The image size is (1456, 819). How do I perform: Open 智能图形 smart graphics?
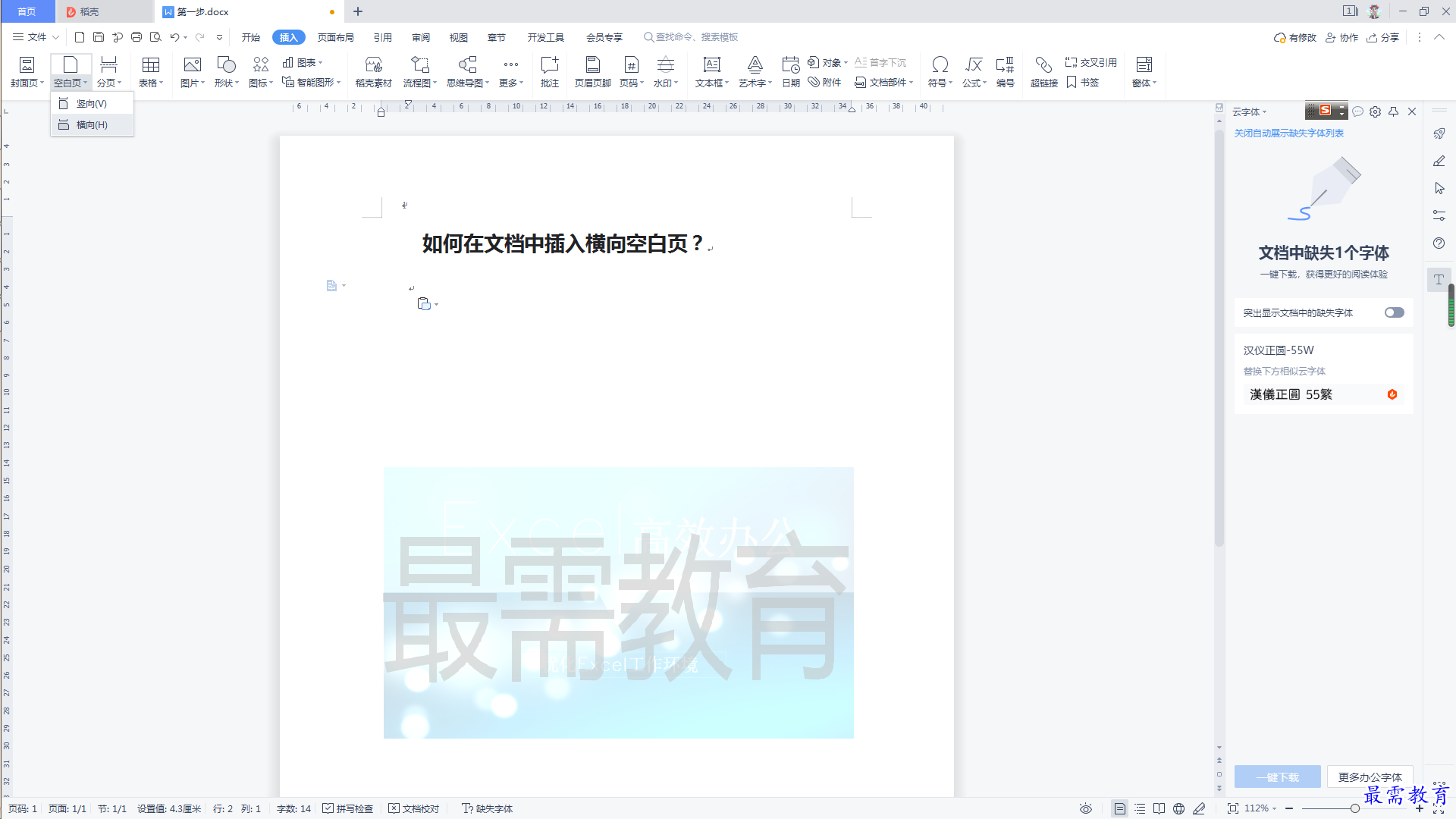click(x=312, y=82)
